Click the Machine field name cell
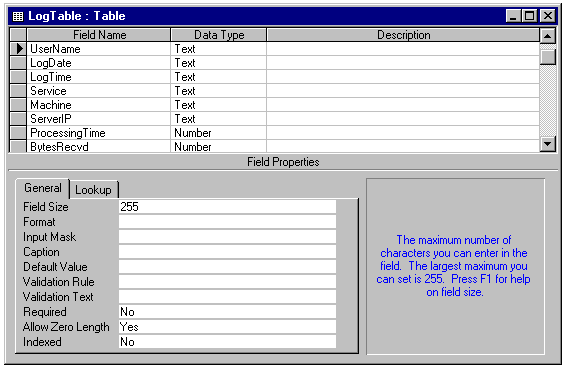This screenshot has height=370, width=566. tap(99, 105)
